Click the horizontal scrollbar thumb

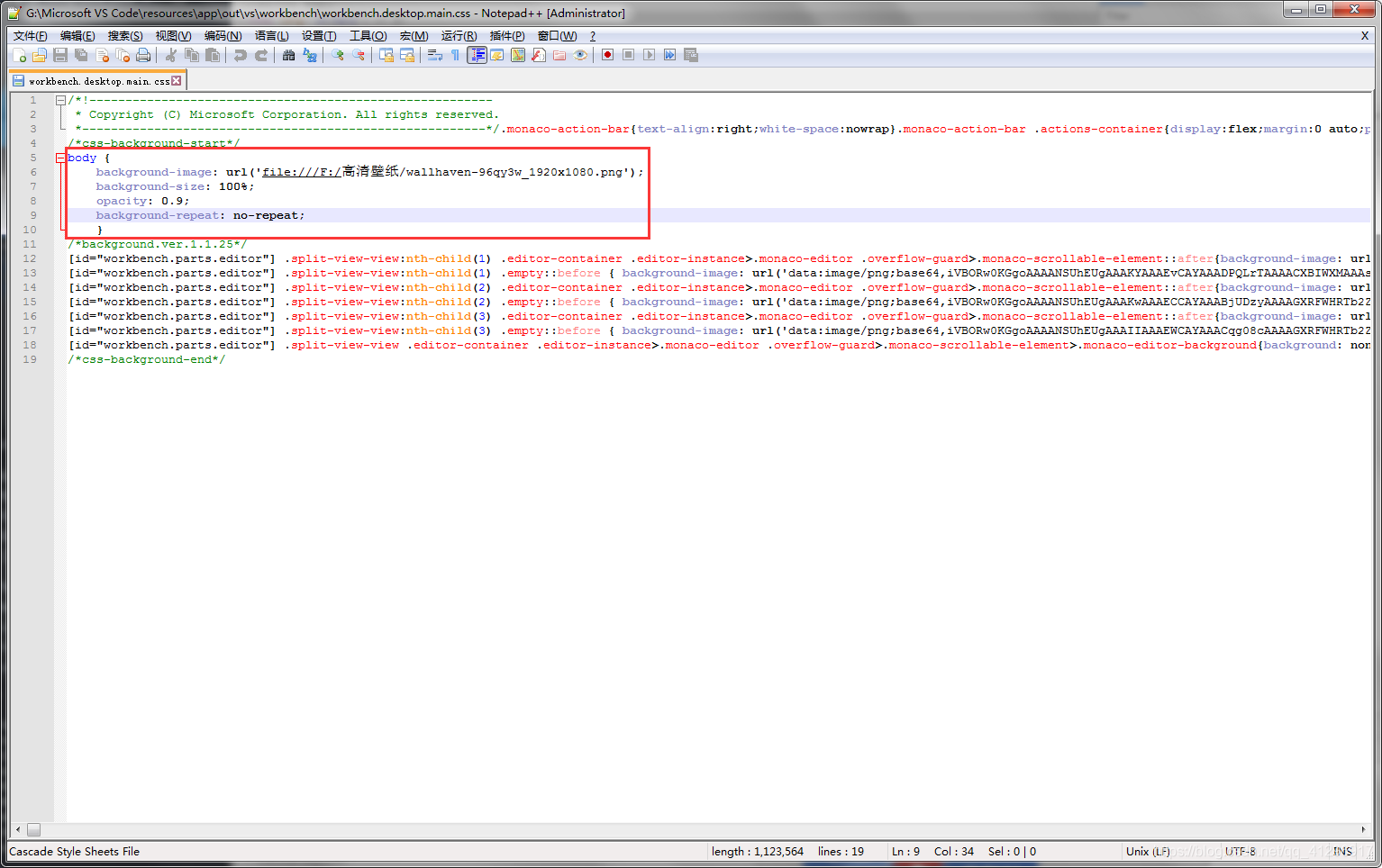coord(33,829)
